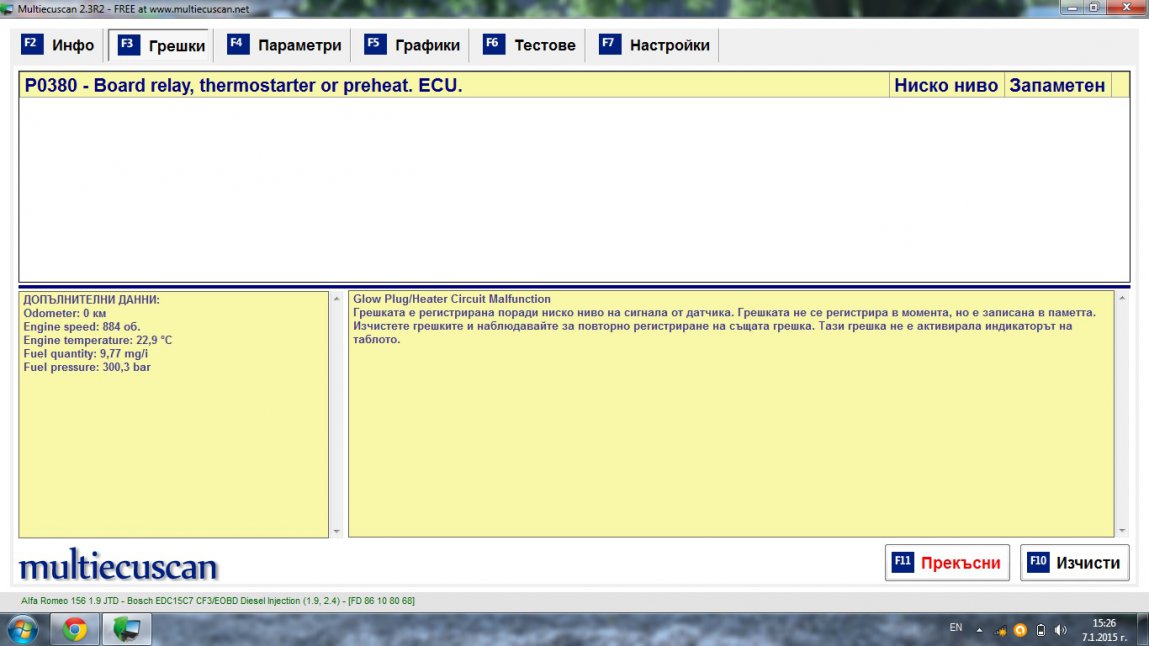The width and height of the screenshot is (1149, 646).
Task: Click the network signal tray icon
Action: click(1000, 630)
